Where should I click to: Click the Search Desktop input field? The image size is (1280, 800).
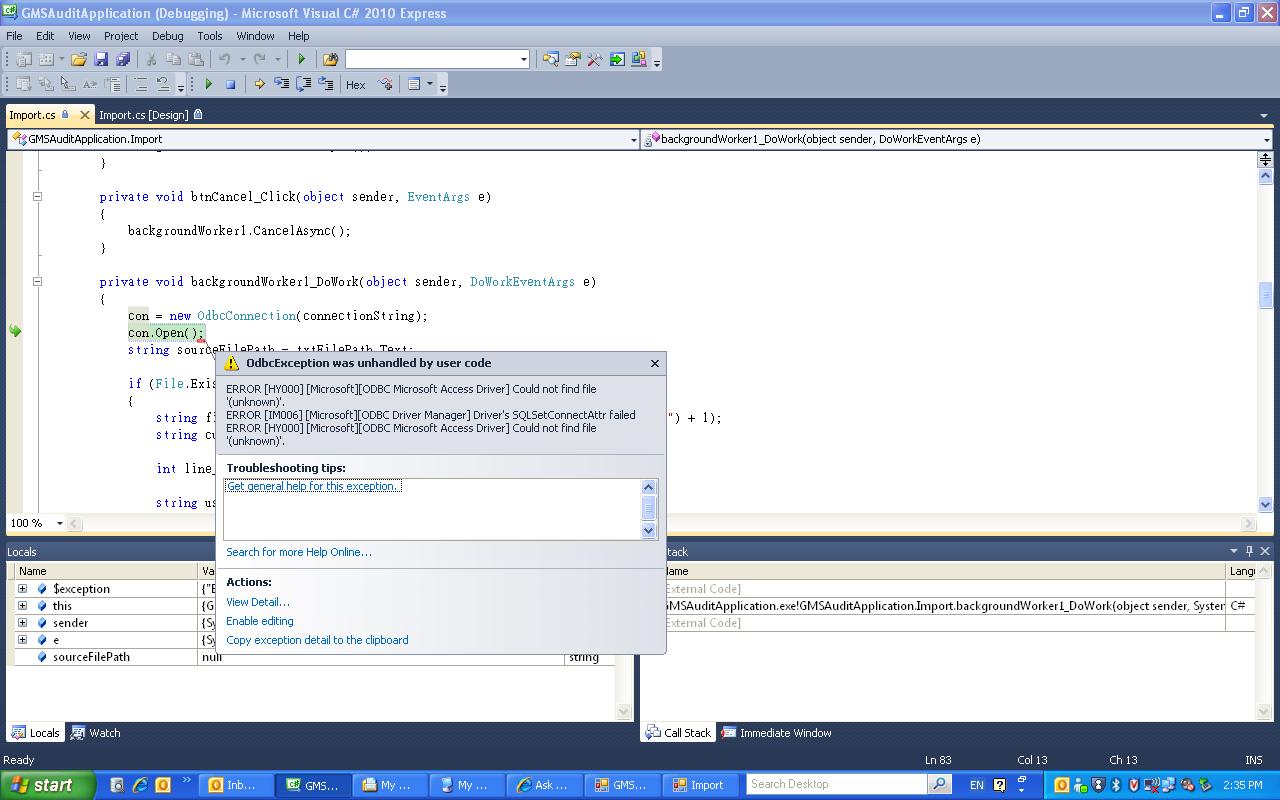click(x=836, y=785)
